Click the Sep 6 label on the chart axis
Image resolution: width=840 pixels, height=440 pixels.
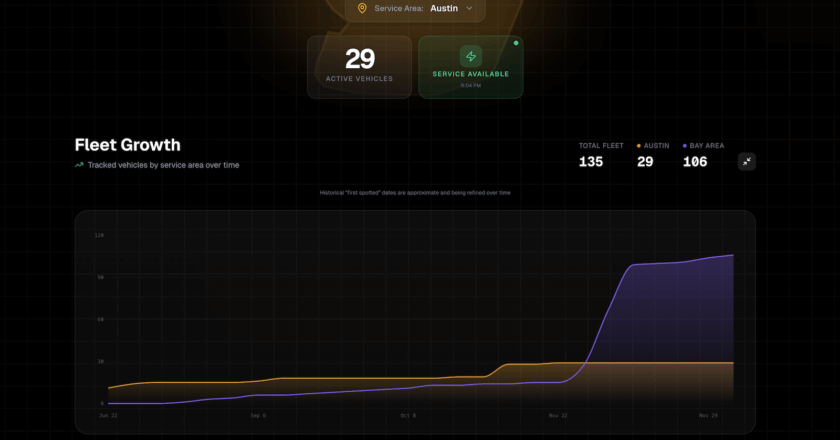pos(258,414)
